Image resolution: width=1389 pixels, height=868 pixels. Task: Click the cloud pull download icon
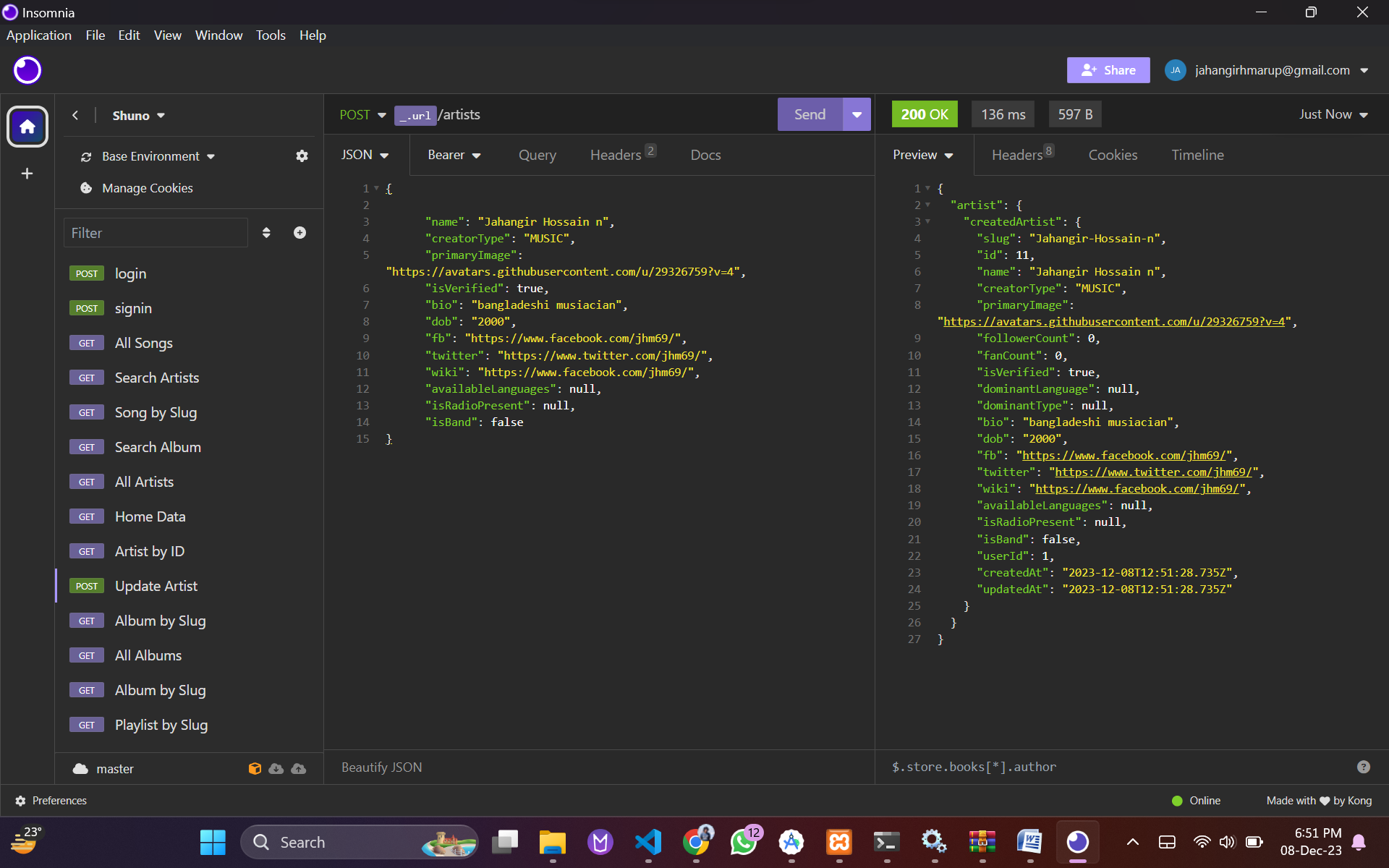276,768
